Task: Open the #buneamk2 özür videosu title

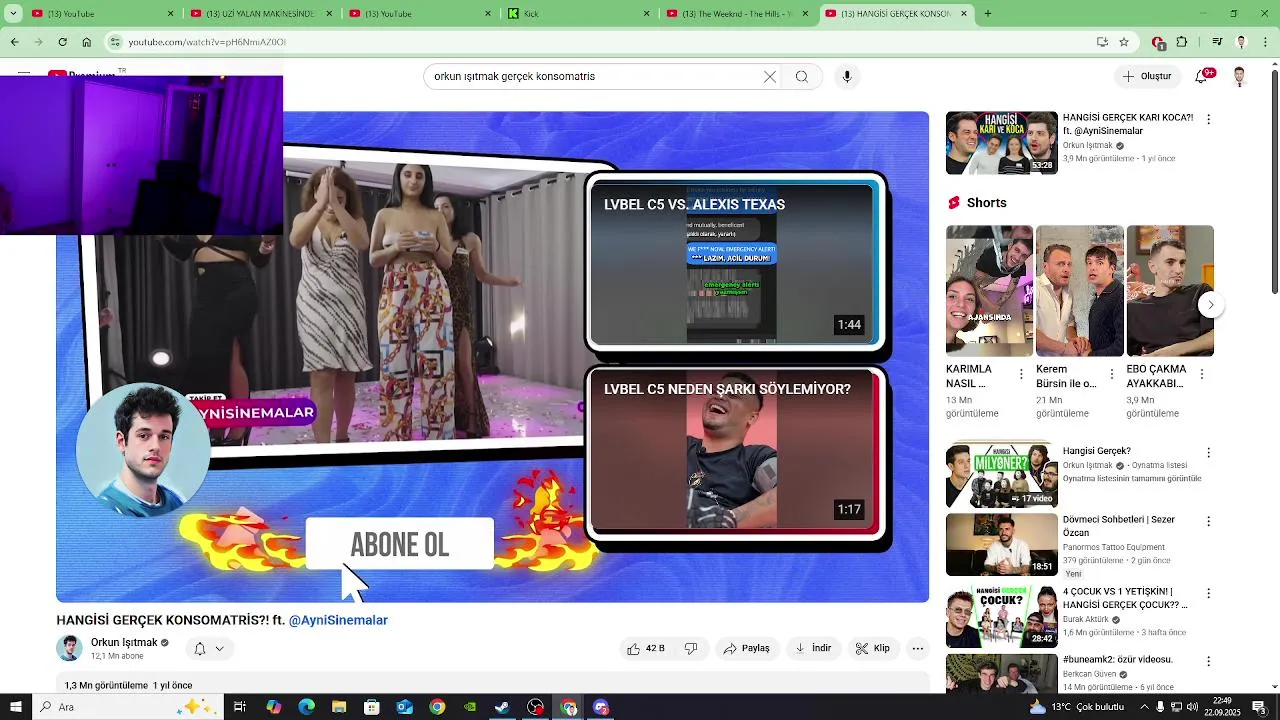Action: (x=1117, y=660)
